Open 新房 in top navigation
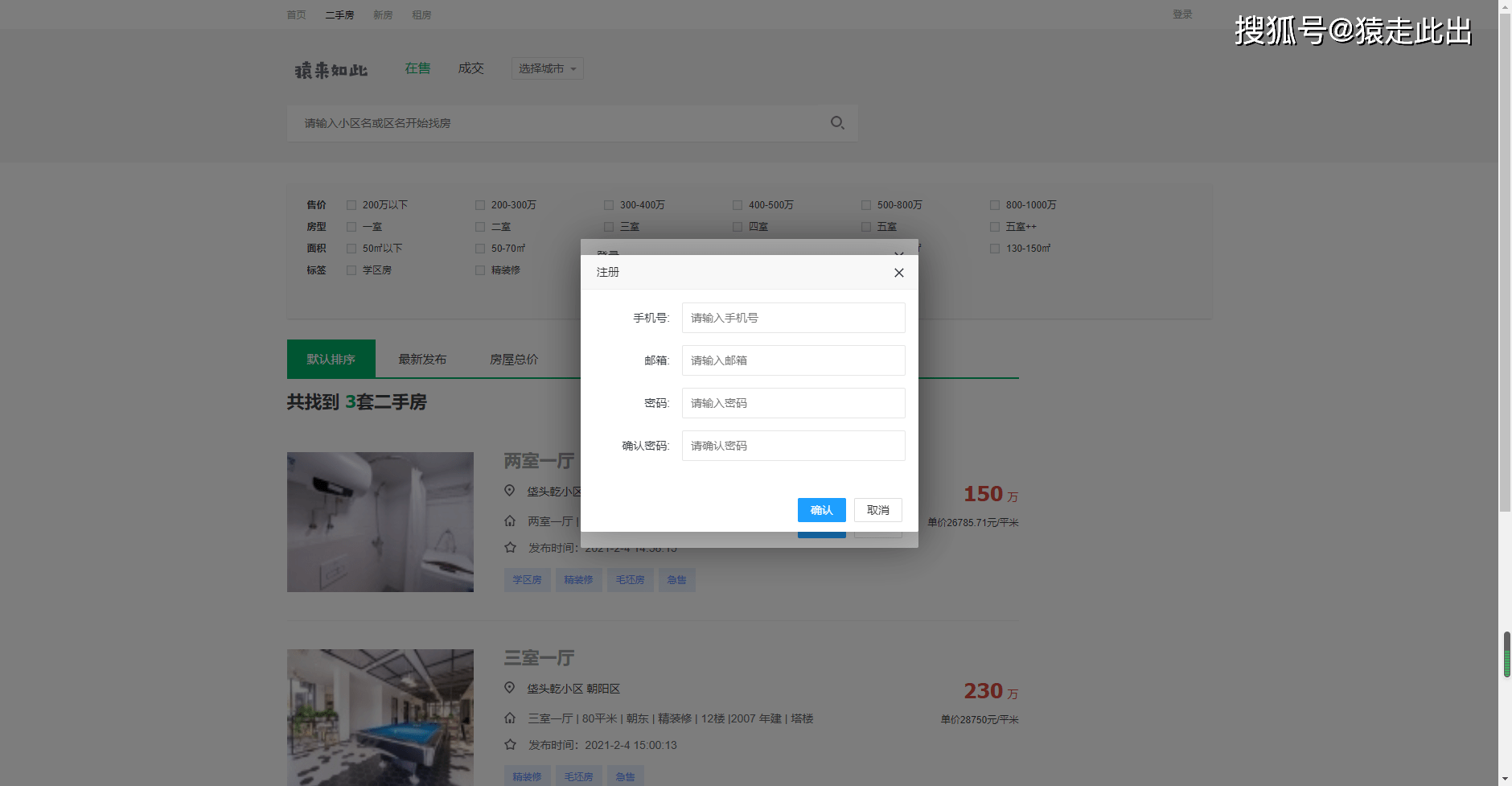Screen dimensions: 1512x786 tap(383, 14)
